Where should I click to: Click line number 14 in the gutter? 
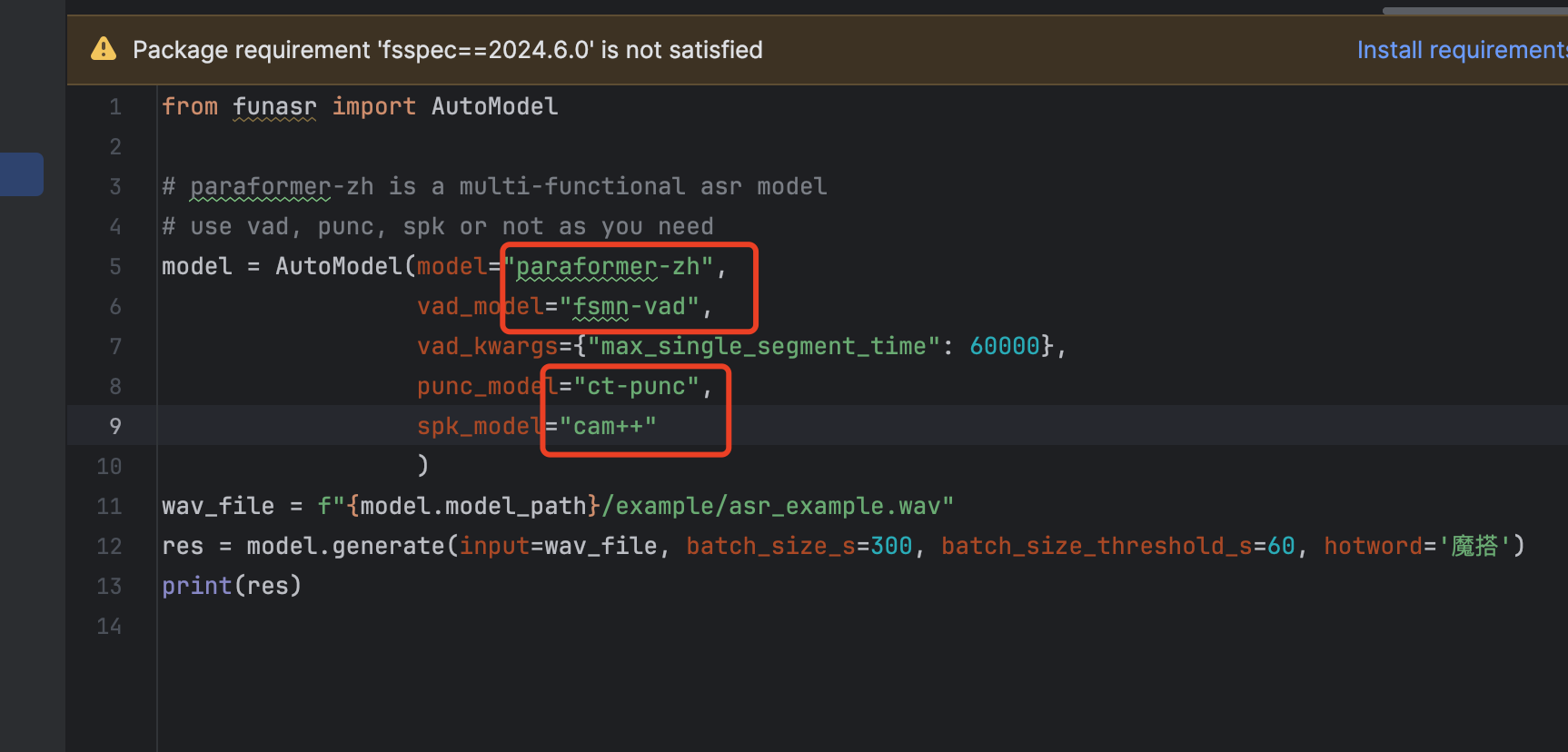[x=109, y=627]
